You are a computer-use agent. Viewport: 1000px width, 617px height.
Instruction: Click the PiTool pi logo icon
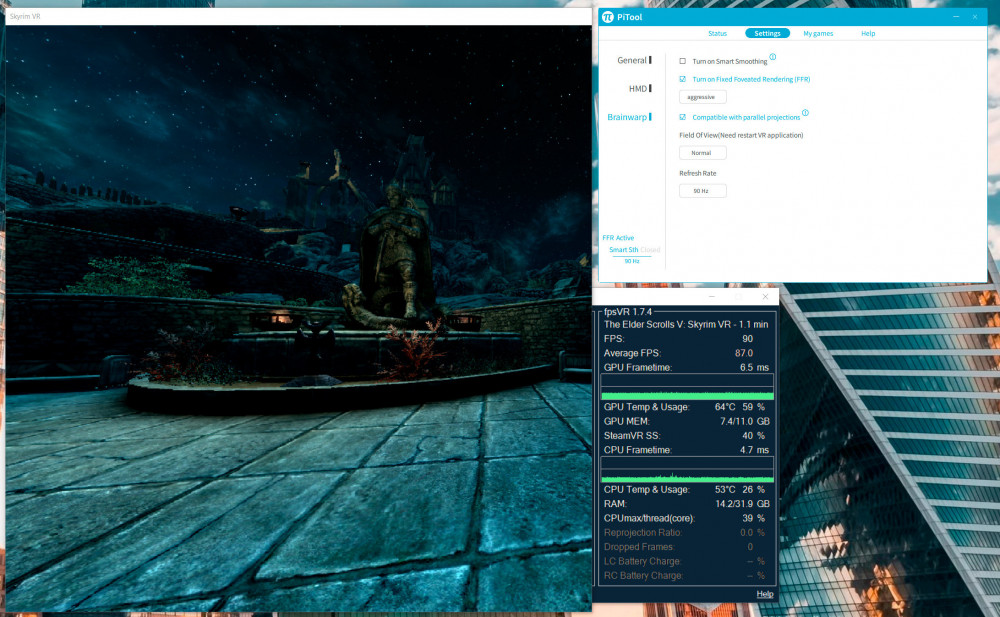607,17
